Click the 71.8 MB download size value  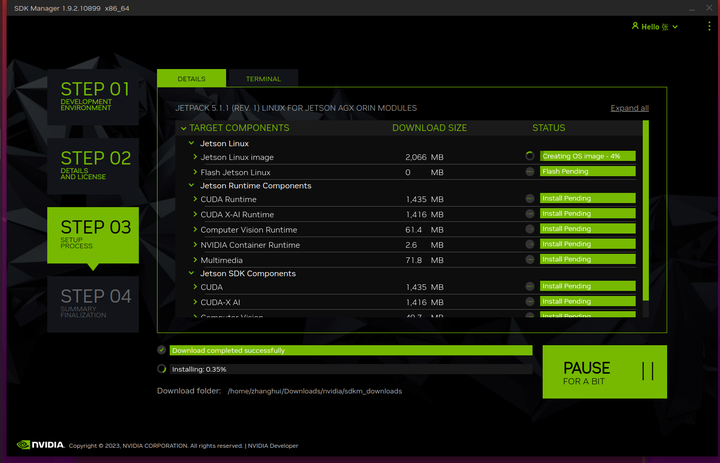(424, 260)
